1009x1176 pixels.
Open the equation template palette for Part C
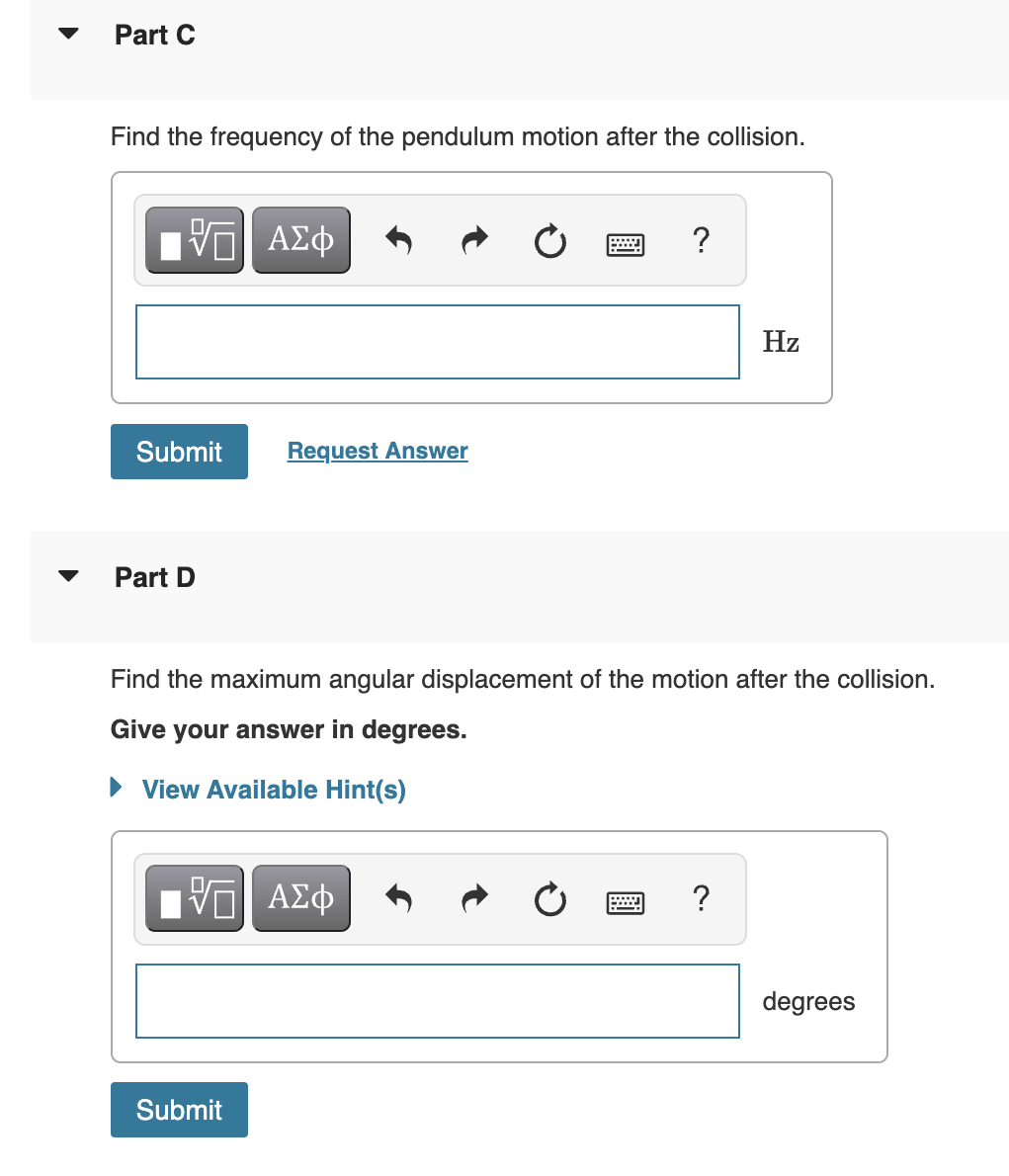(x=194, y=239)
